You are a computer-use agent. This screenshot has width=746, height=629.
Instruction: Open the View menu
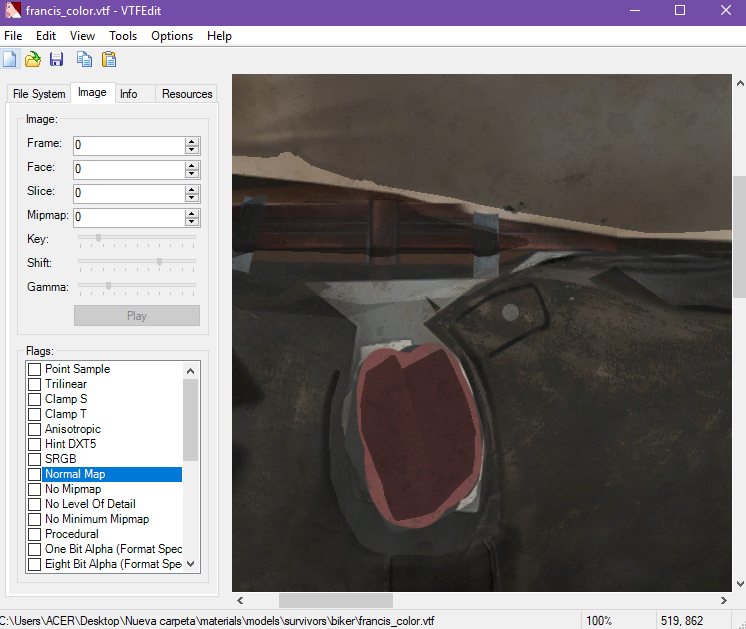[82, 36]
